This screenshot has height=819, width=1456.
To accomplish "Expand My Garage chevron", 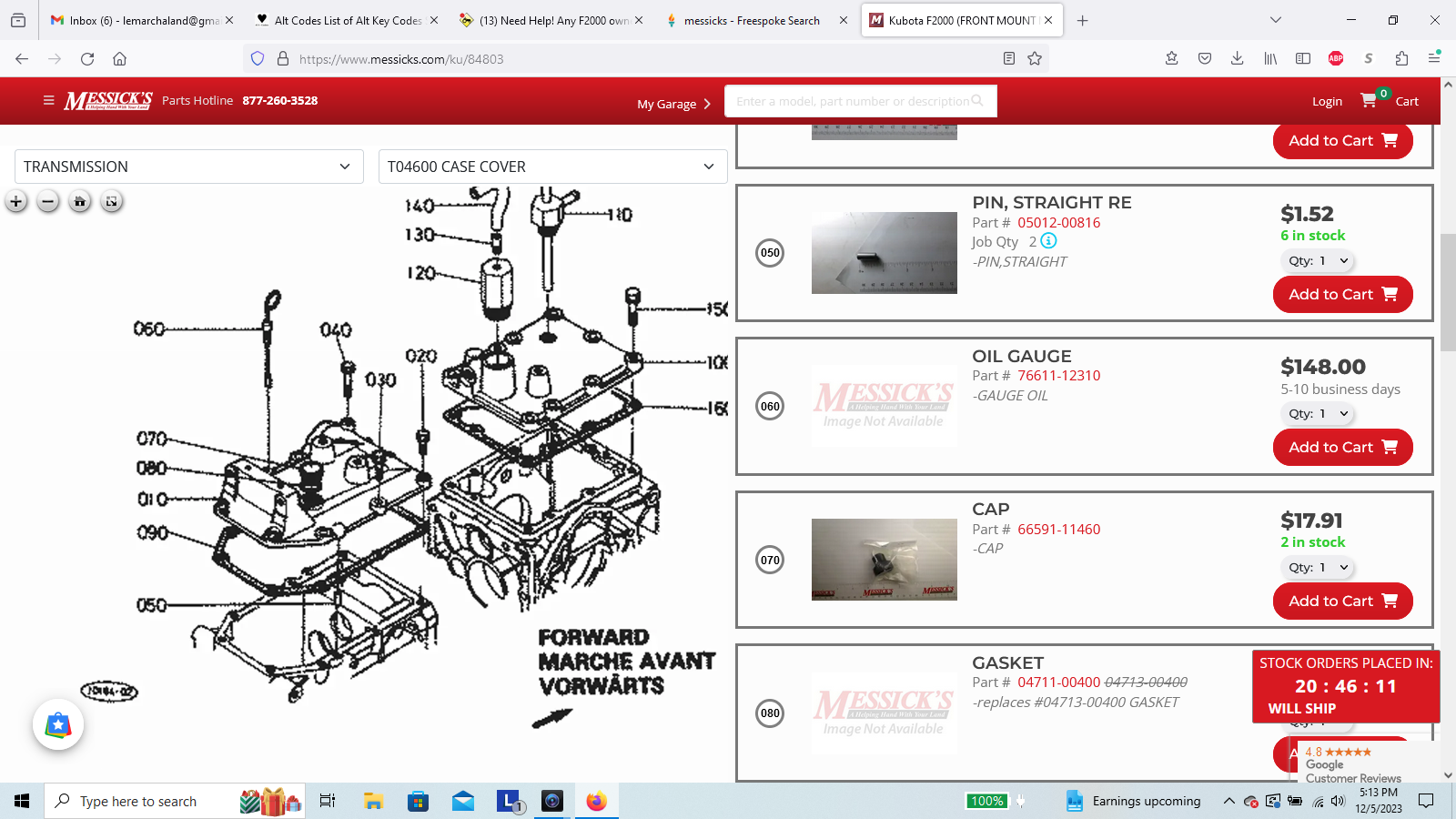I will pyautogui.click(x=707, y=104).
